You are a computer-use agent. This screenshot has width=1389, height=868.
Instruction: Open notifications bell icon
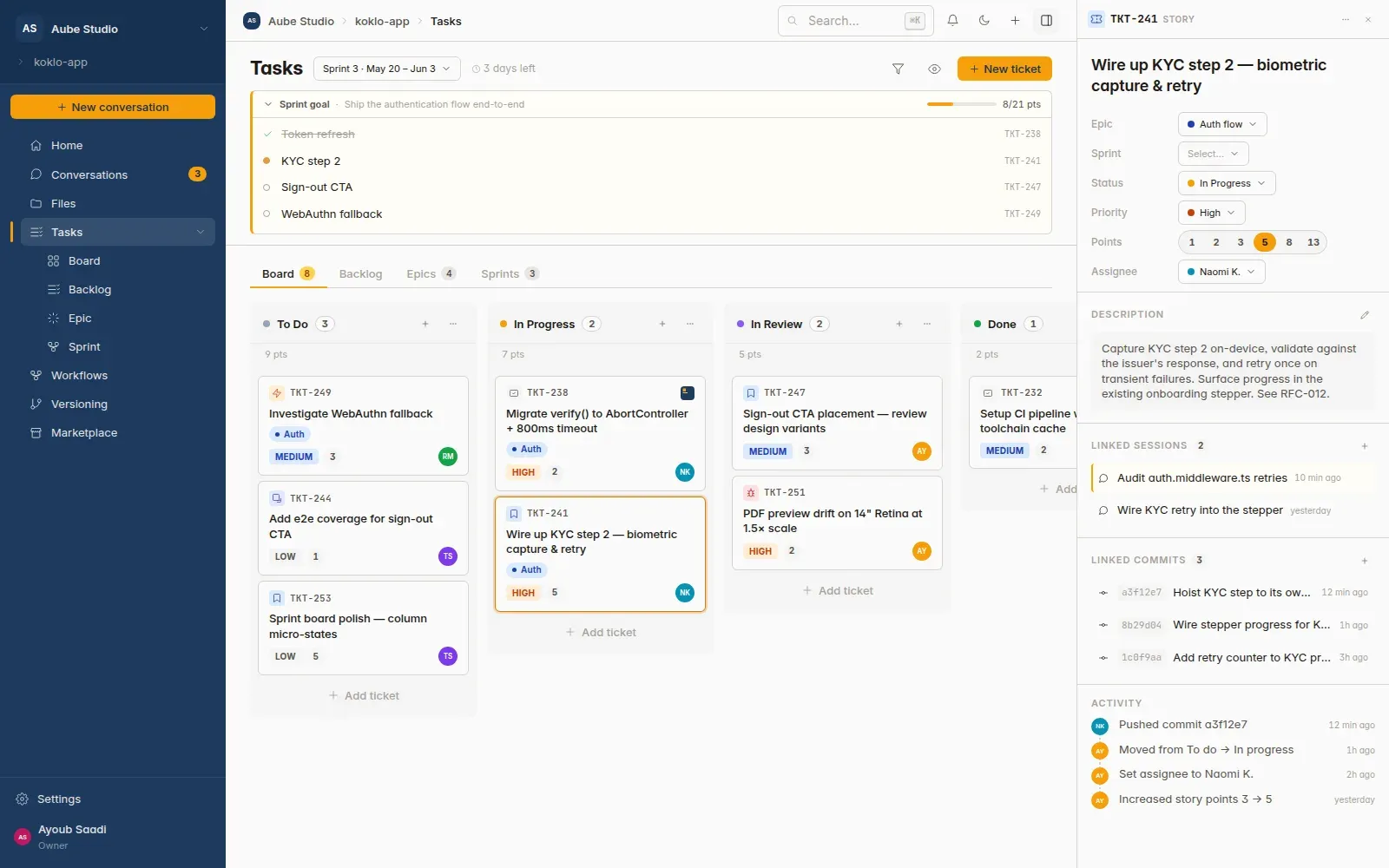point(952,21)
